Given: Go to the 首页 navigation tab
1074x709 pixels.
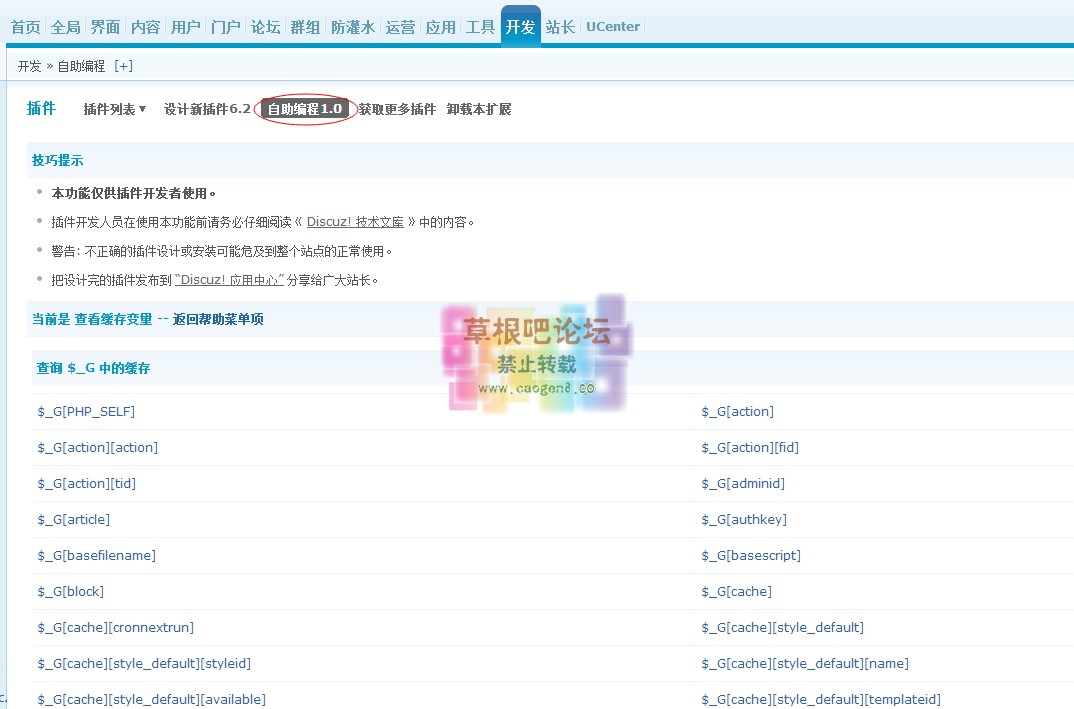Looking at the screenshot, I should [x=26, y=27].
